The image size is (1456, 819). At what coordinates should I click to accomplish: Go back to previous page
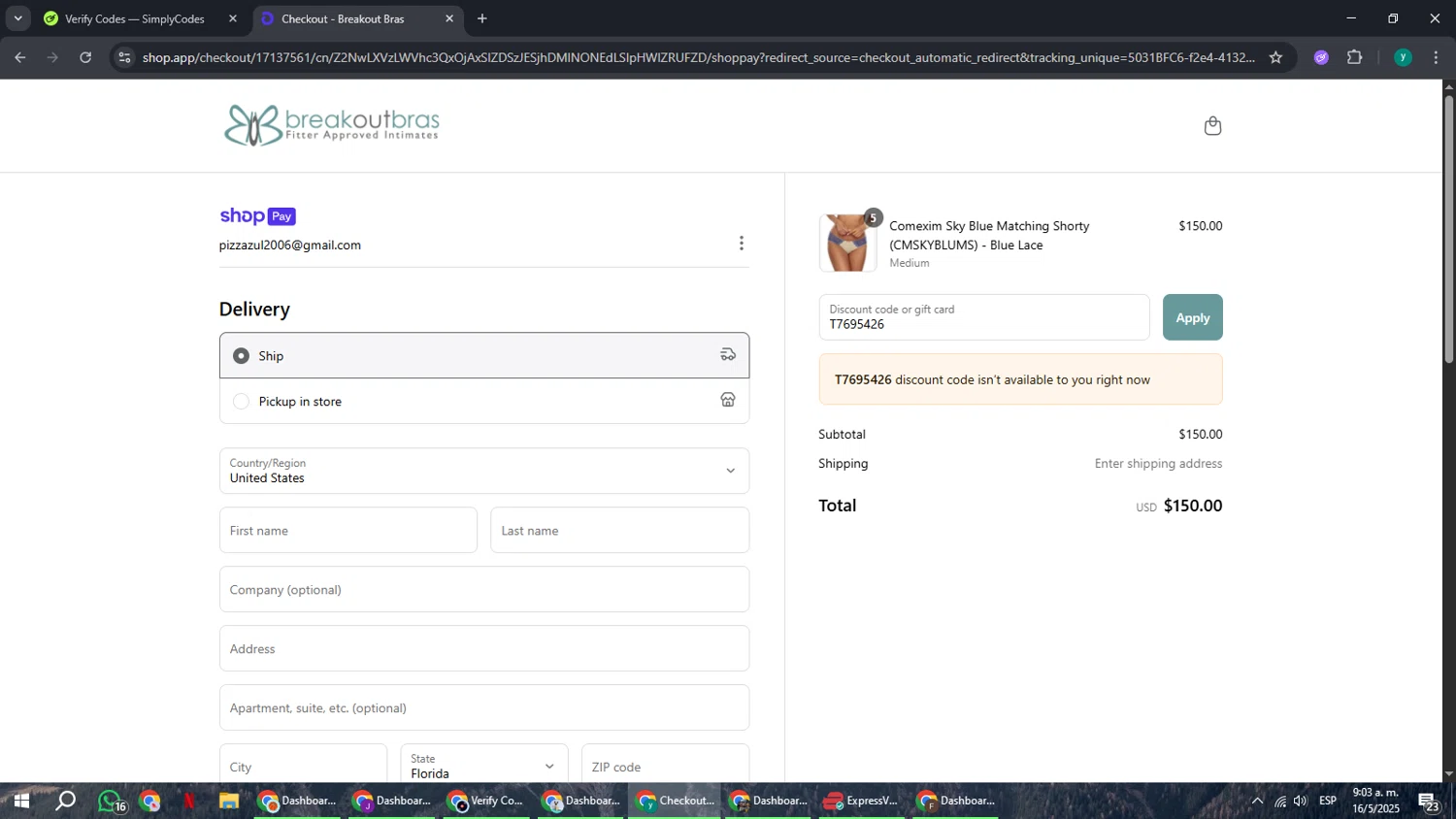point(20,57)
